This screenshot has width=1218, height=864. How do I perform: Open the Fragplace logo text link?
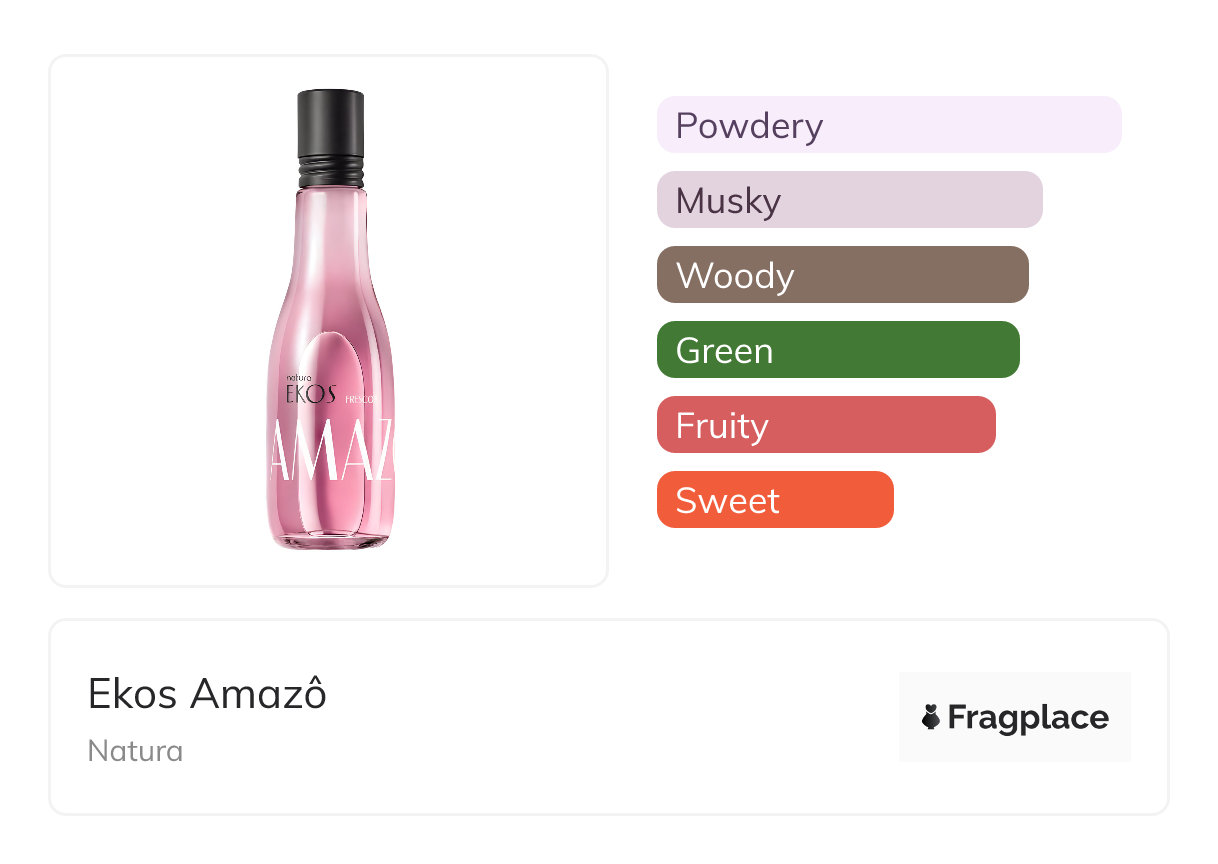coord(1027,717)
